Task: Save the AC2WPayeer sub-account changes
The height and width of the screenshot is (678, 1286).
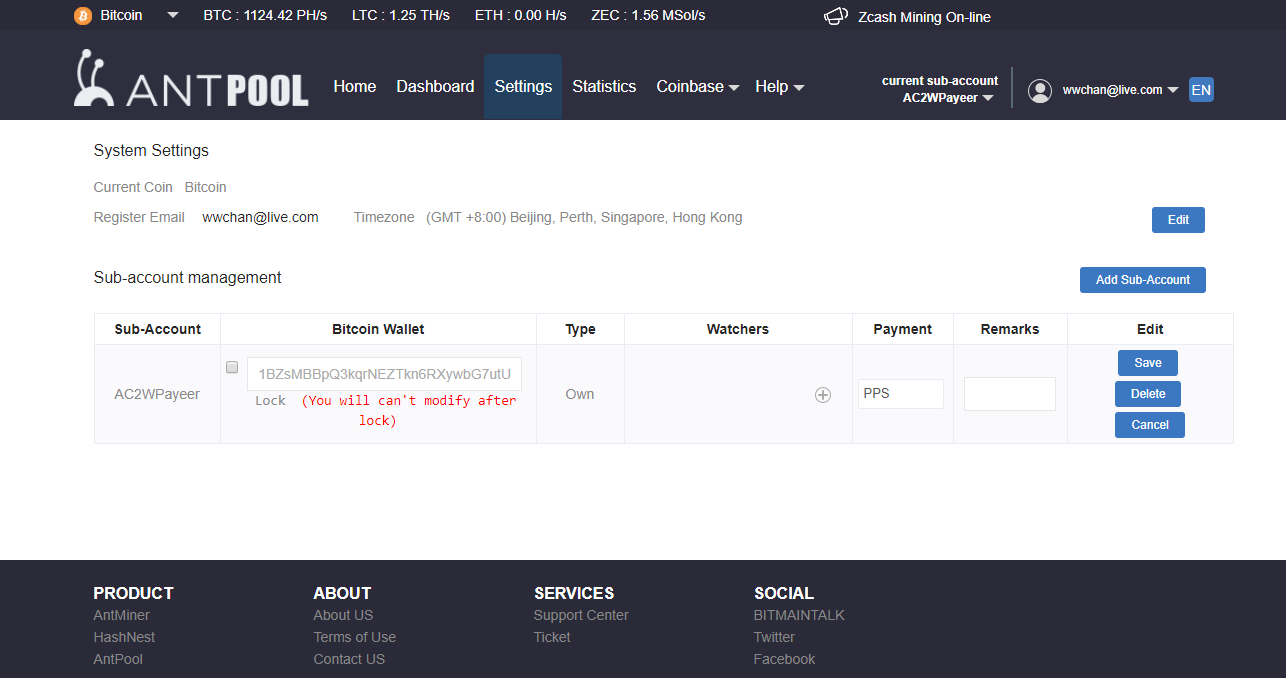Action: pos(1148,363)
